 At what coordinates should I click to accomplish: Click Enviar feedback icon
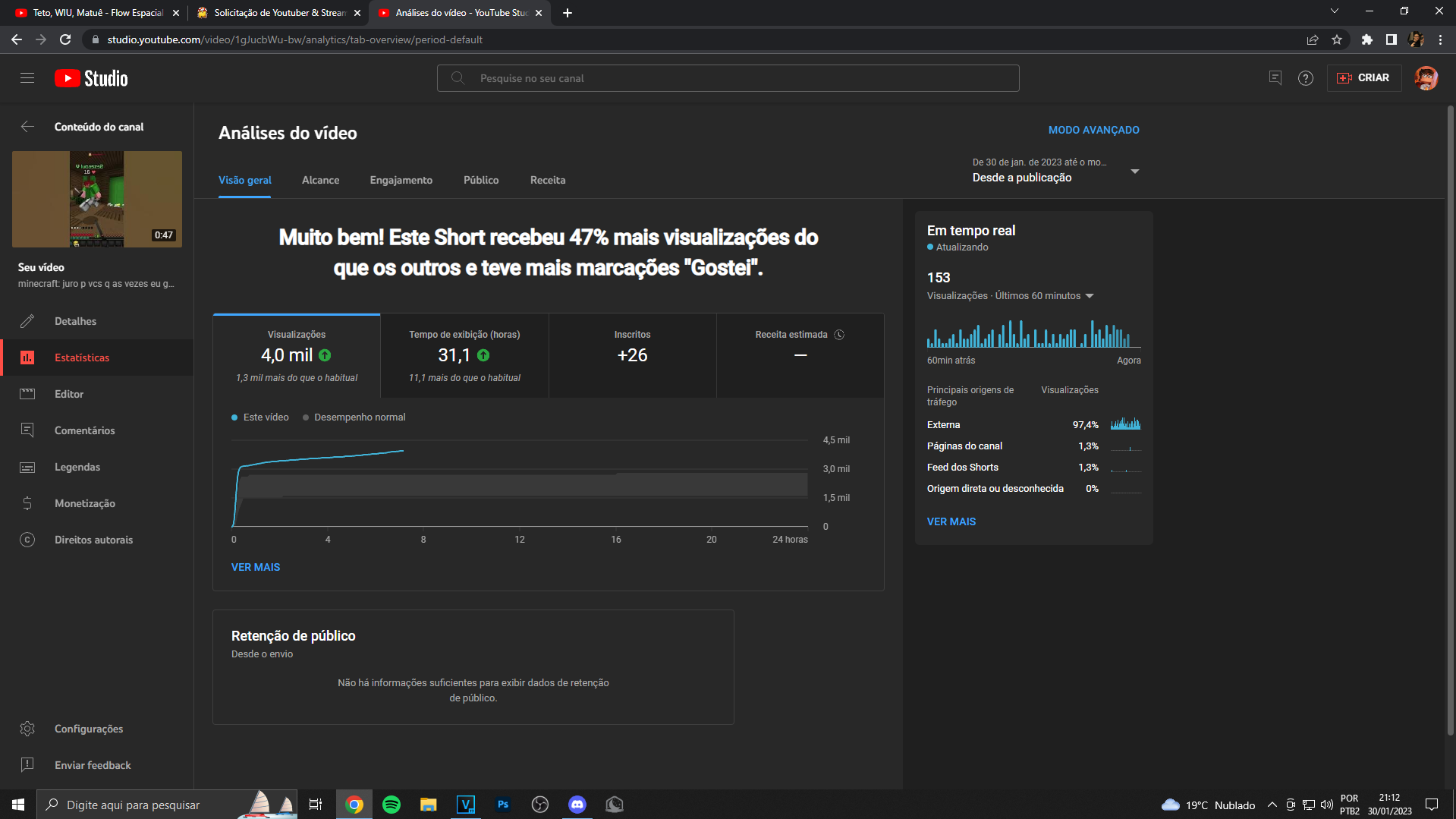click(x=27, y=765)
